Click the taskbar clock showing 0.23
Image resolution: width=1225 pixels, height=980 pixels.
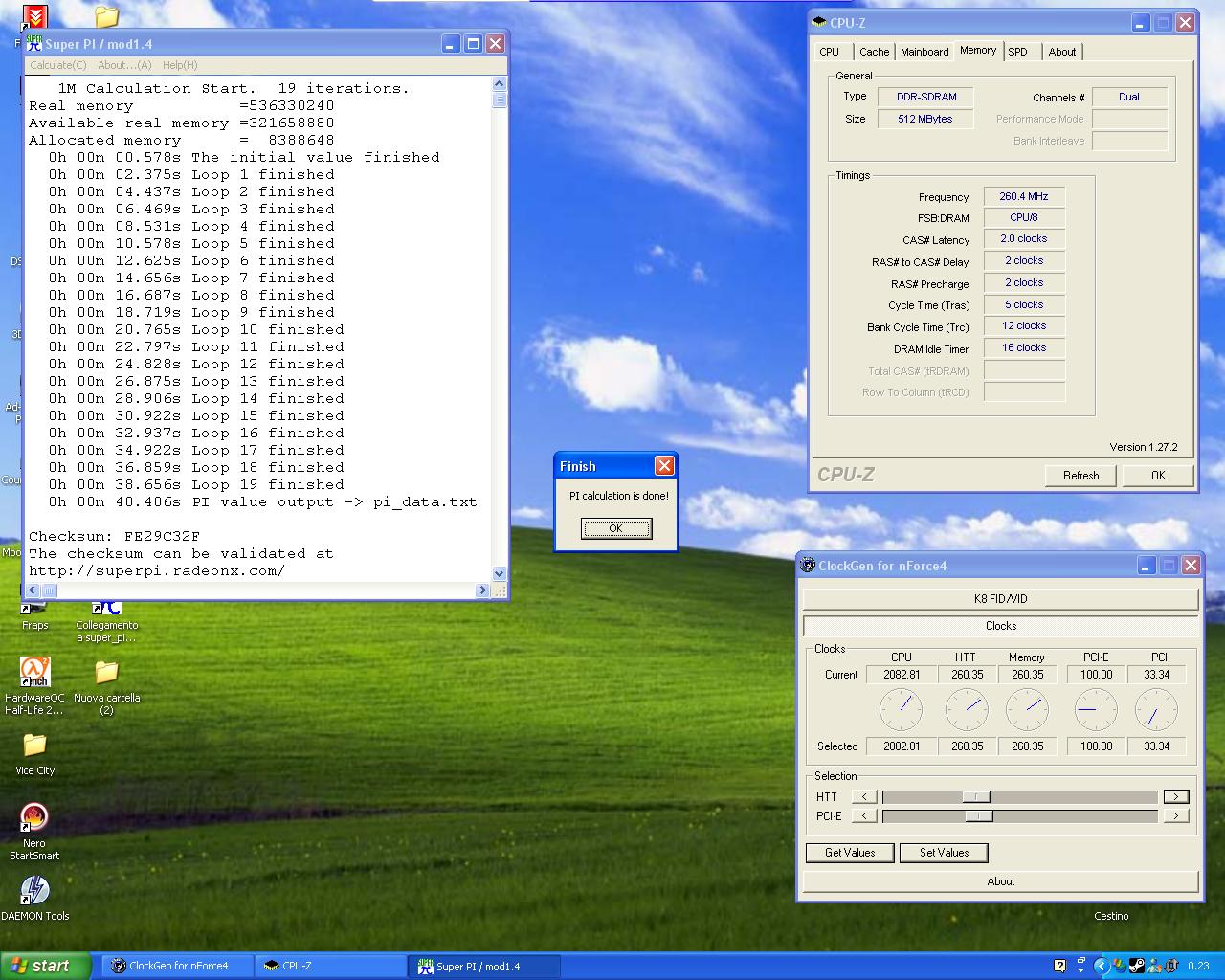tap(1198, 966)
